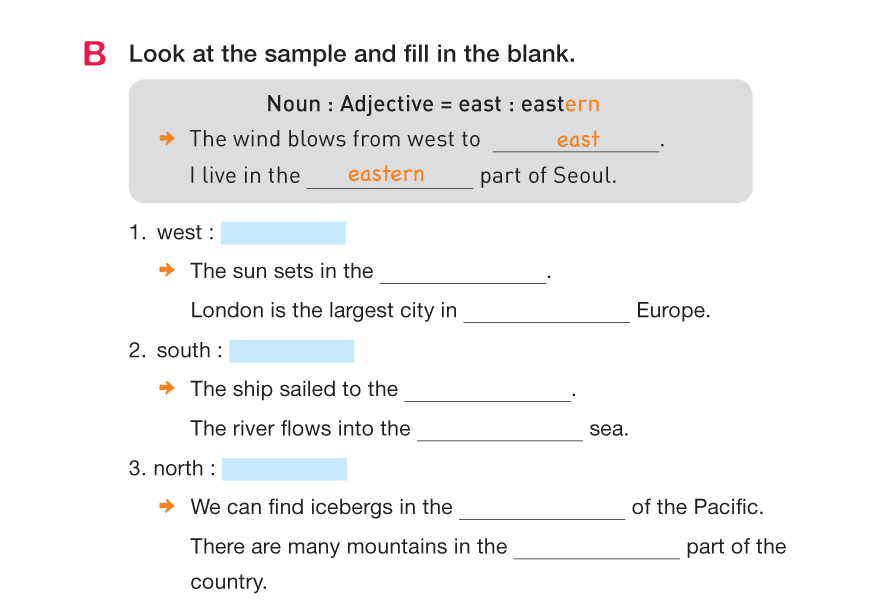This screenshot has width=873, height=612.
Task: Click the orange sample answer 'east'
Action: click(x=578, y=139)
